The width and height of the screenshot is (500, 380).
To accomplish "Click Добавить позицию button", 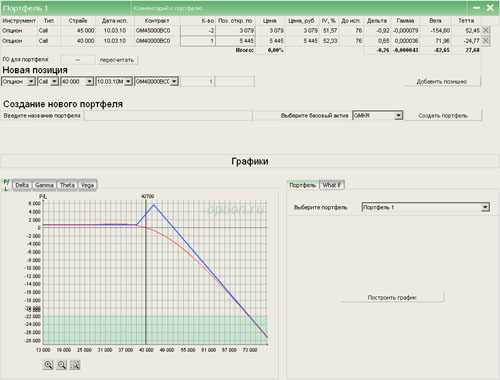I will (x=442, y=82).
